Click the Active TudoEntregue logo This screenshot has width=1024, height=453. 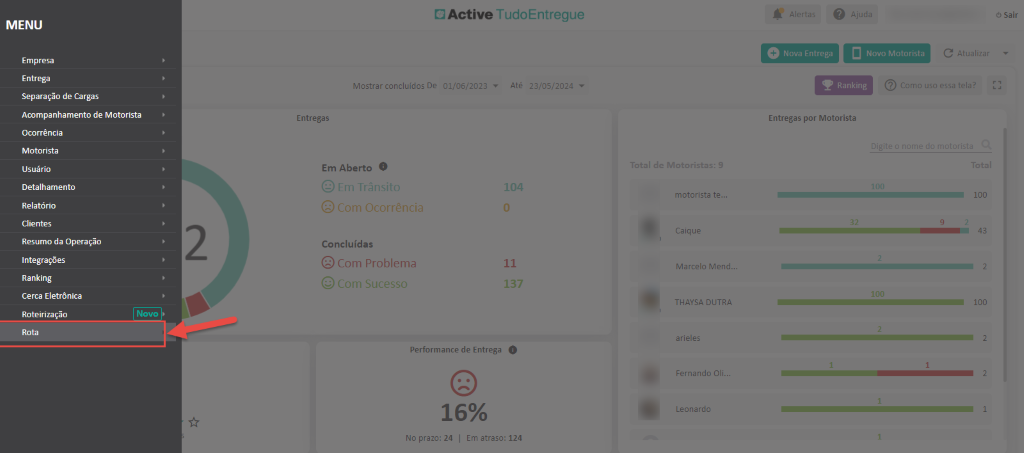(509, 14)
